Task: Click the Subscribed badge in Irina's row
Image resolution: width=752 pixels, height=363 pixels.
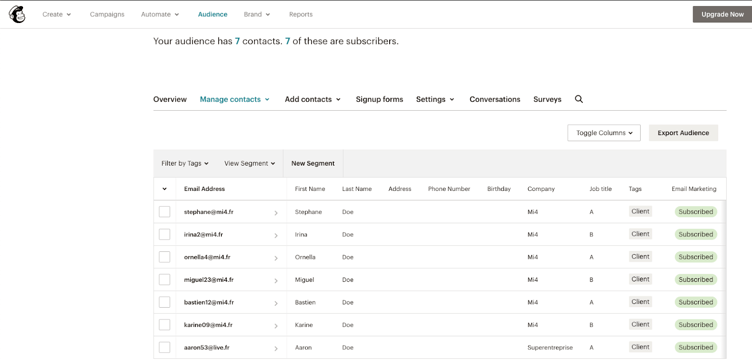Action: click(696, 234)
